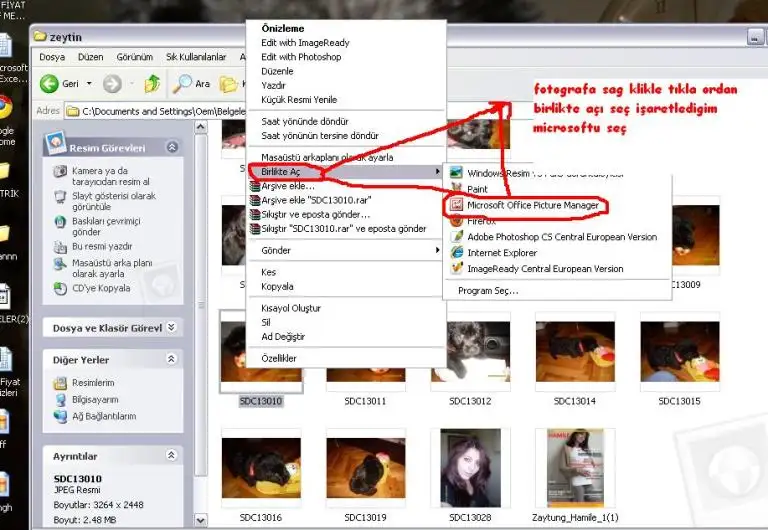
Task: Expand Dosya ve Klasör Görevleri panel
Action: click(x=171, y=327)
